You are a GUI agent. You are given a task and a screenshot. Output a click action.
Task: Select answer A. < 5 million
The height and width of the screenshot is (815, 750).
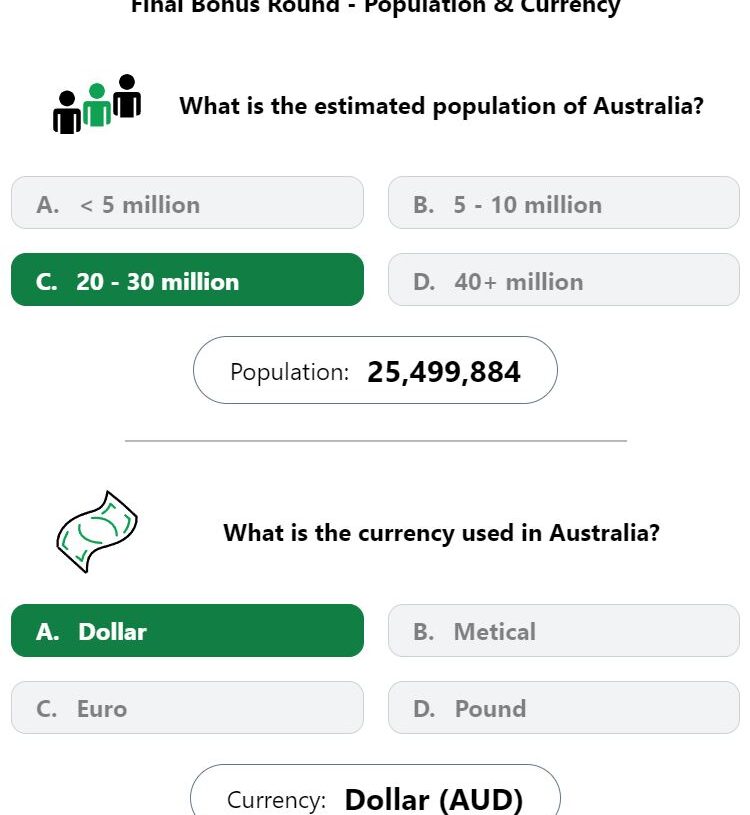[187, 204]
